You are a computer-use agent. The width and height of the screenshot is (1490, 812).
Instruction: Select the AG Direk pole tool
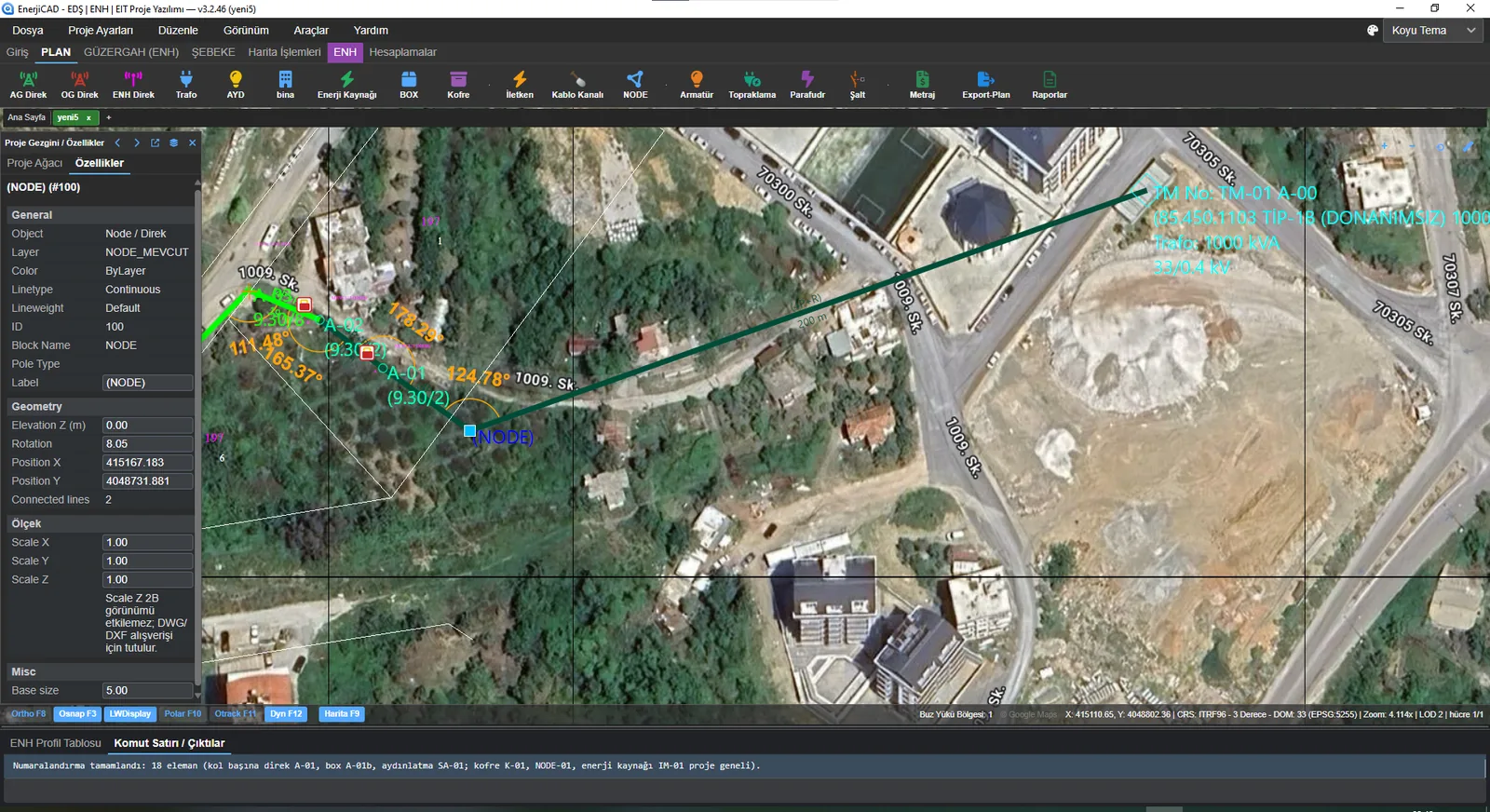[x=28, y=85]
